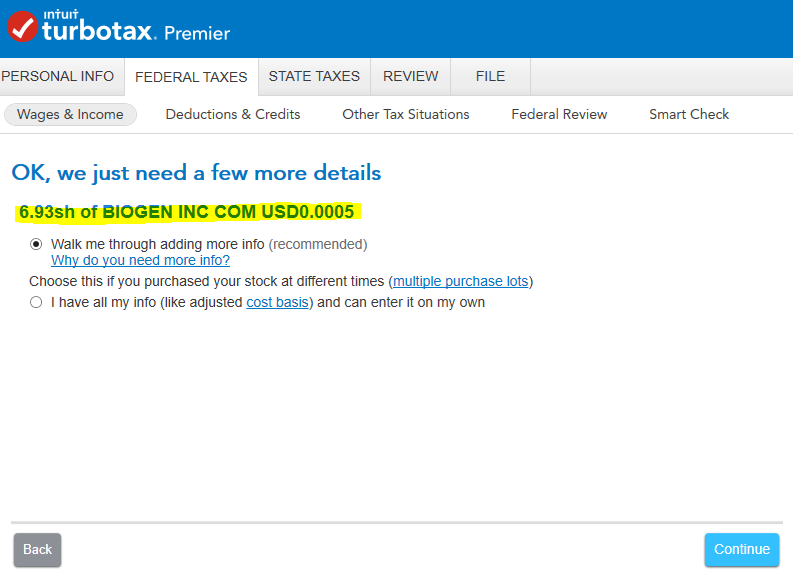Select the FILE tab
This screenshot has height=585, width=793.
tap(490, 76)
